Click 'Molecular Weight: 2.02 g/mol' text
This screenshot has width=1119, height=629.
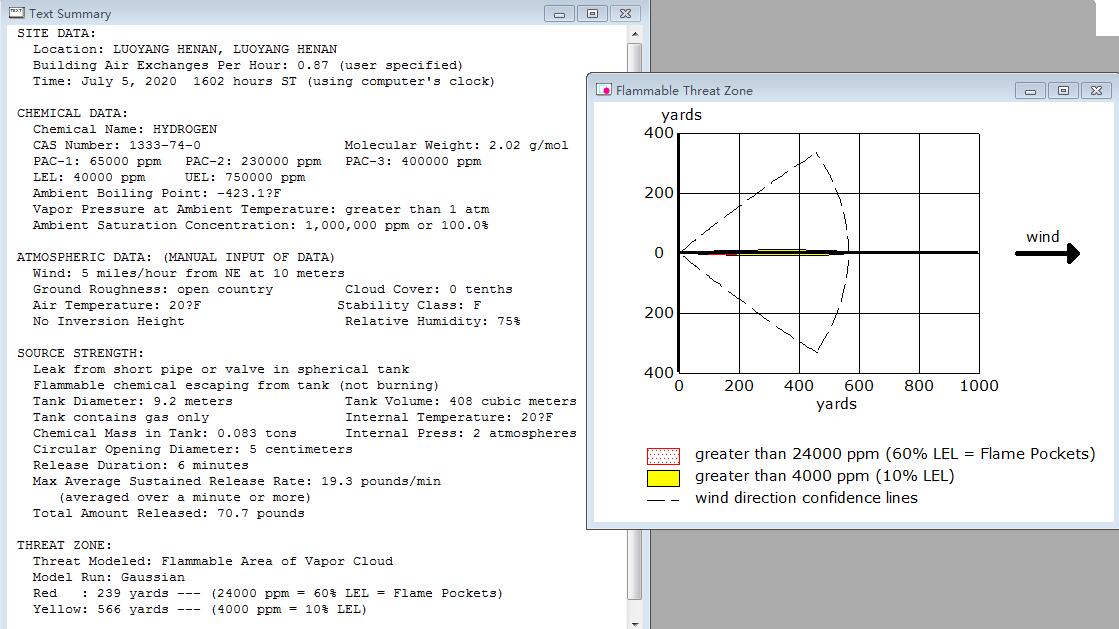point(457,145)
